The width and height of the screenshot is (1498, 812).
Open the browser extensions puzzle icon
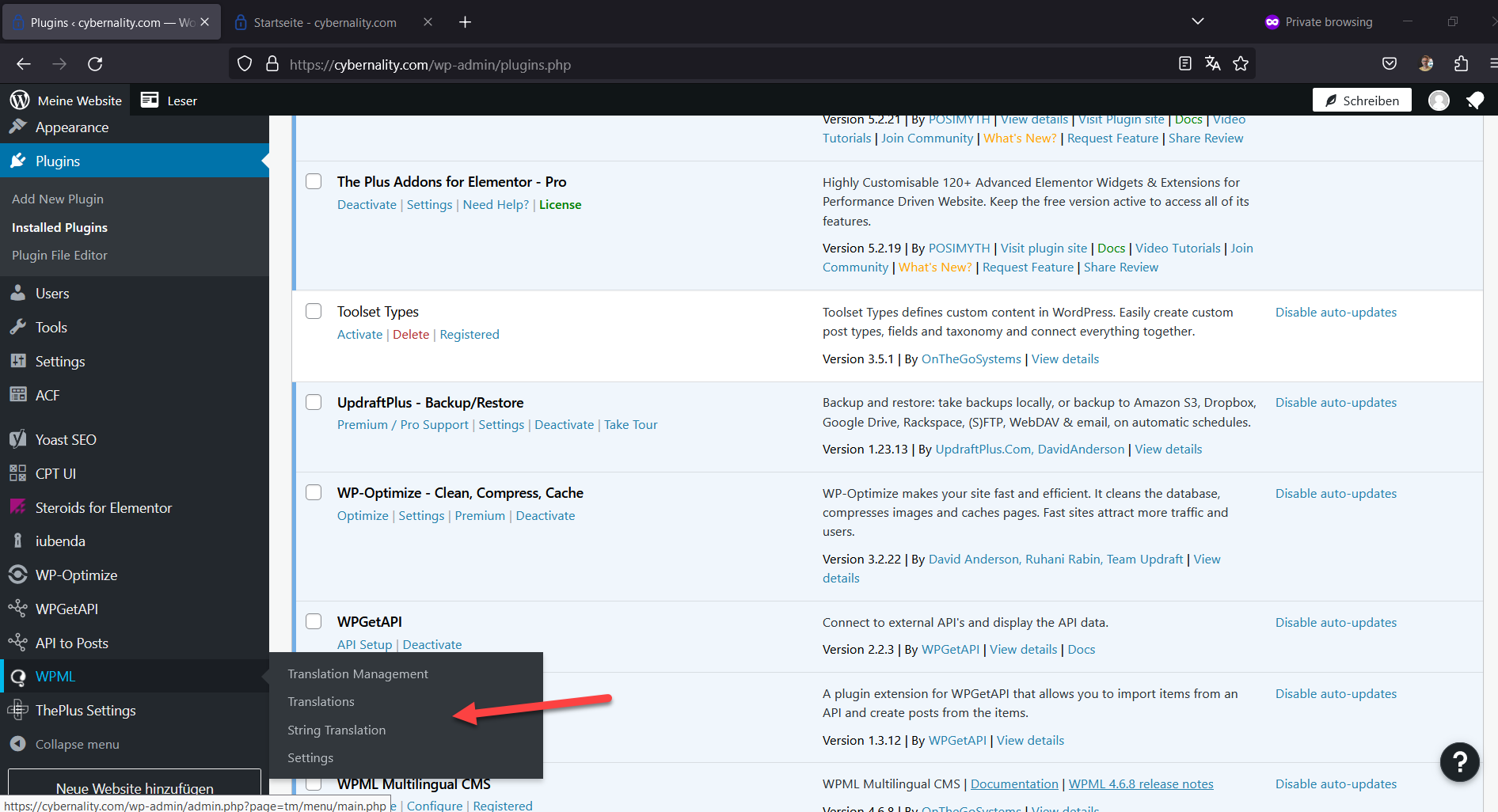1461,63
